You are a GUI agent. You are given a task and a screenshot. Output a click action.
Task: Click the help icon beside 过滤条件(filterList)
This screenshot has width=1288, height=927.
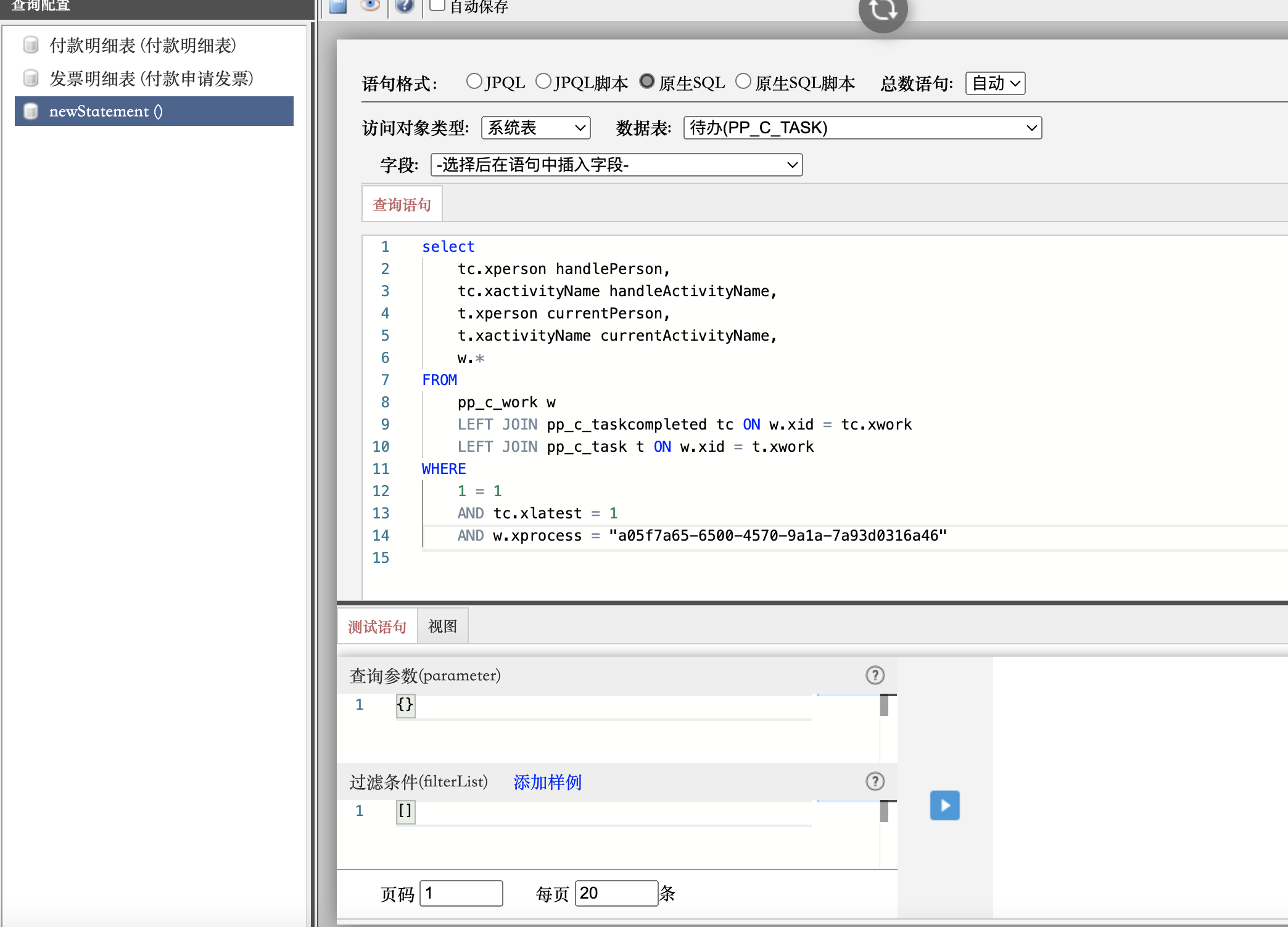coord(875,781)
